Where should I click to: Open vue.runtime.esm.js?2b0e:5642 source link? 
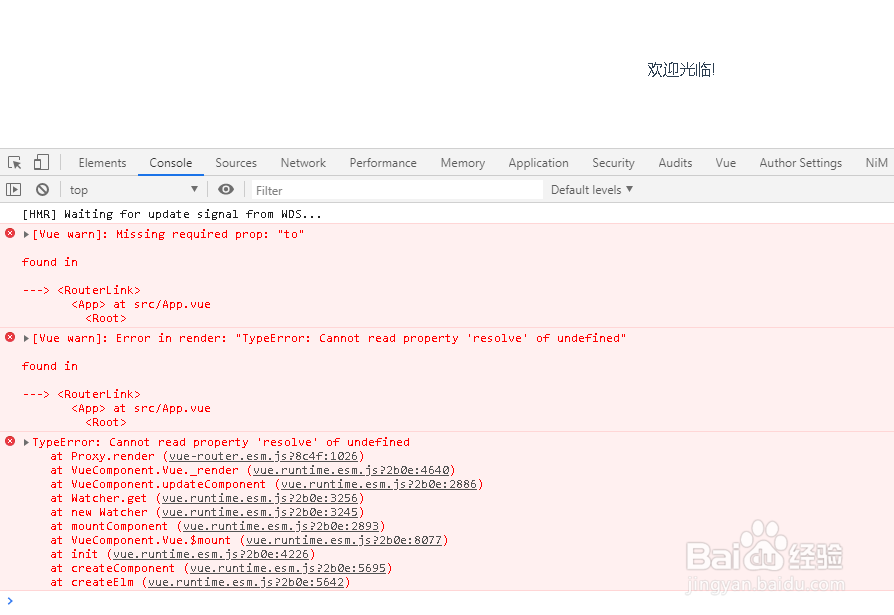246,583
